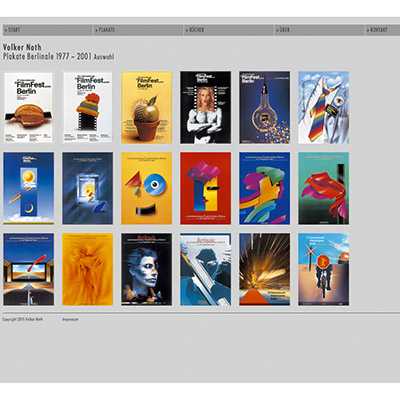Open the orange poster with the flame-like figure

(x=88, y=269)
